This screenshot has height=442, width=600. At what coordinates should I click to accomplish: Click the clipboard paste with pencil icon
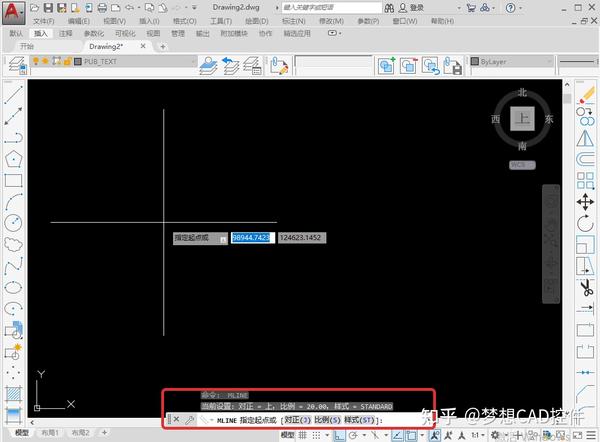(x=279, y=65)
